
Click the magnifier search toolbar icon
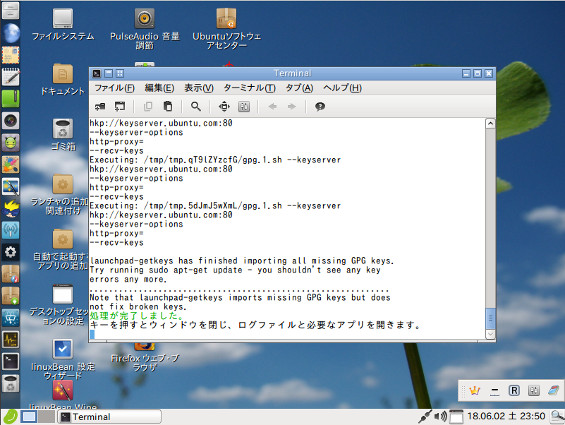tap(196, 106)
